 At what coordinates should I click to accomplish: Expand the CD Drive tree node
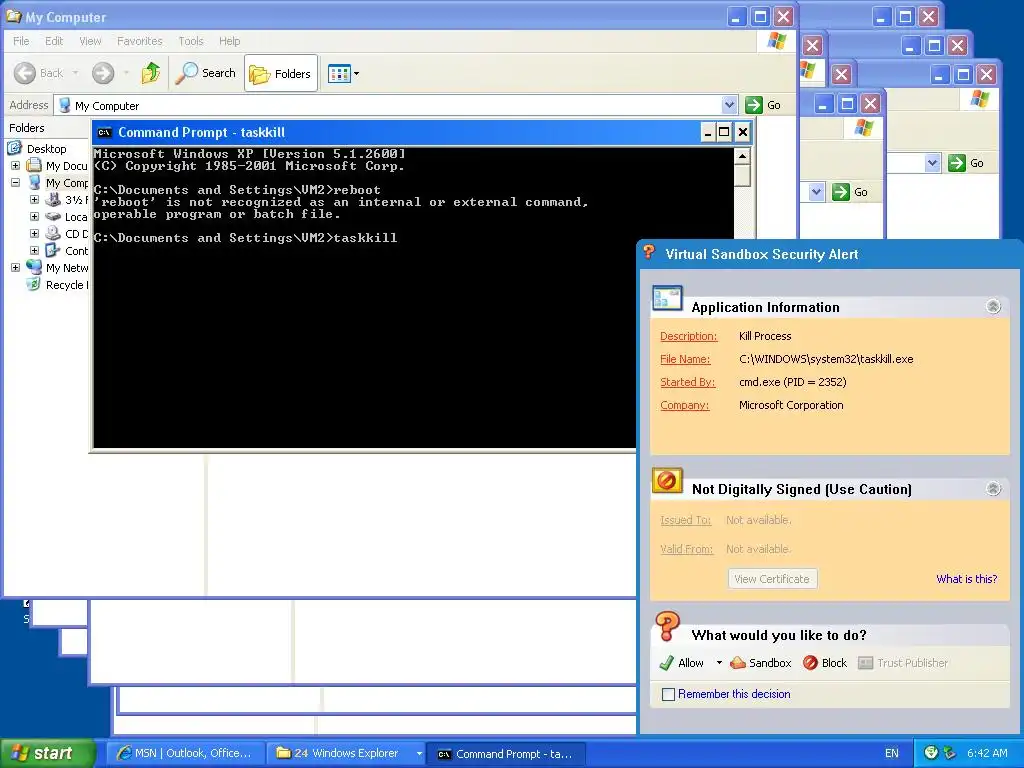(35, 234)
